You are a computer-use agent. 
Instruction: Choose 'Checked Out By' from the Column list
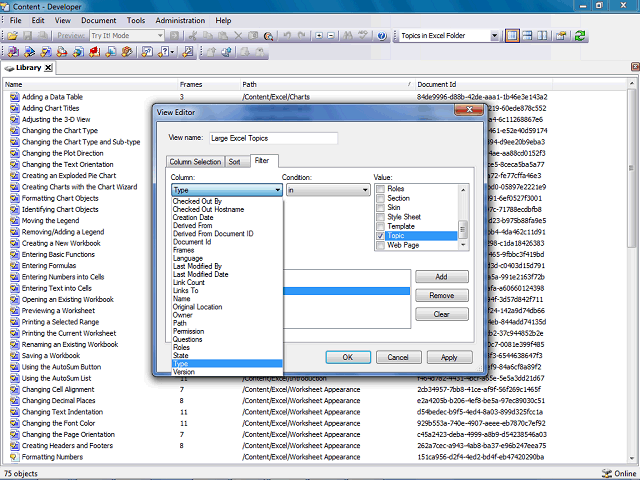coord(227,201)
